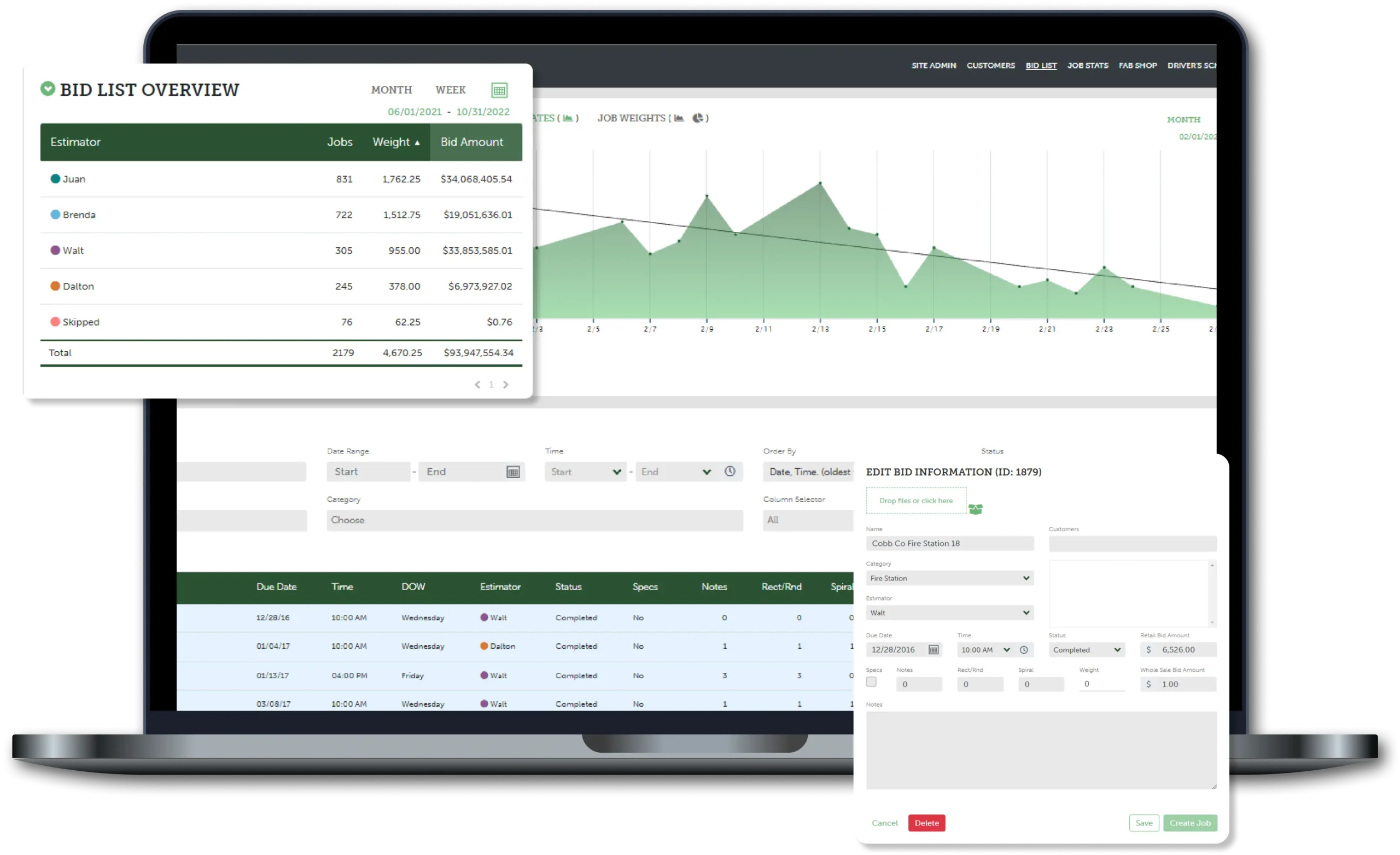This screenshot has width=1400, height=855.
Task: Open the Estimator dropdown showing Walt
Action: (x=949, y=613)
